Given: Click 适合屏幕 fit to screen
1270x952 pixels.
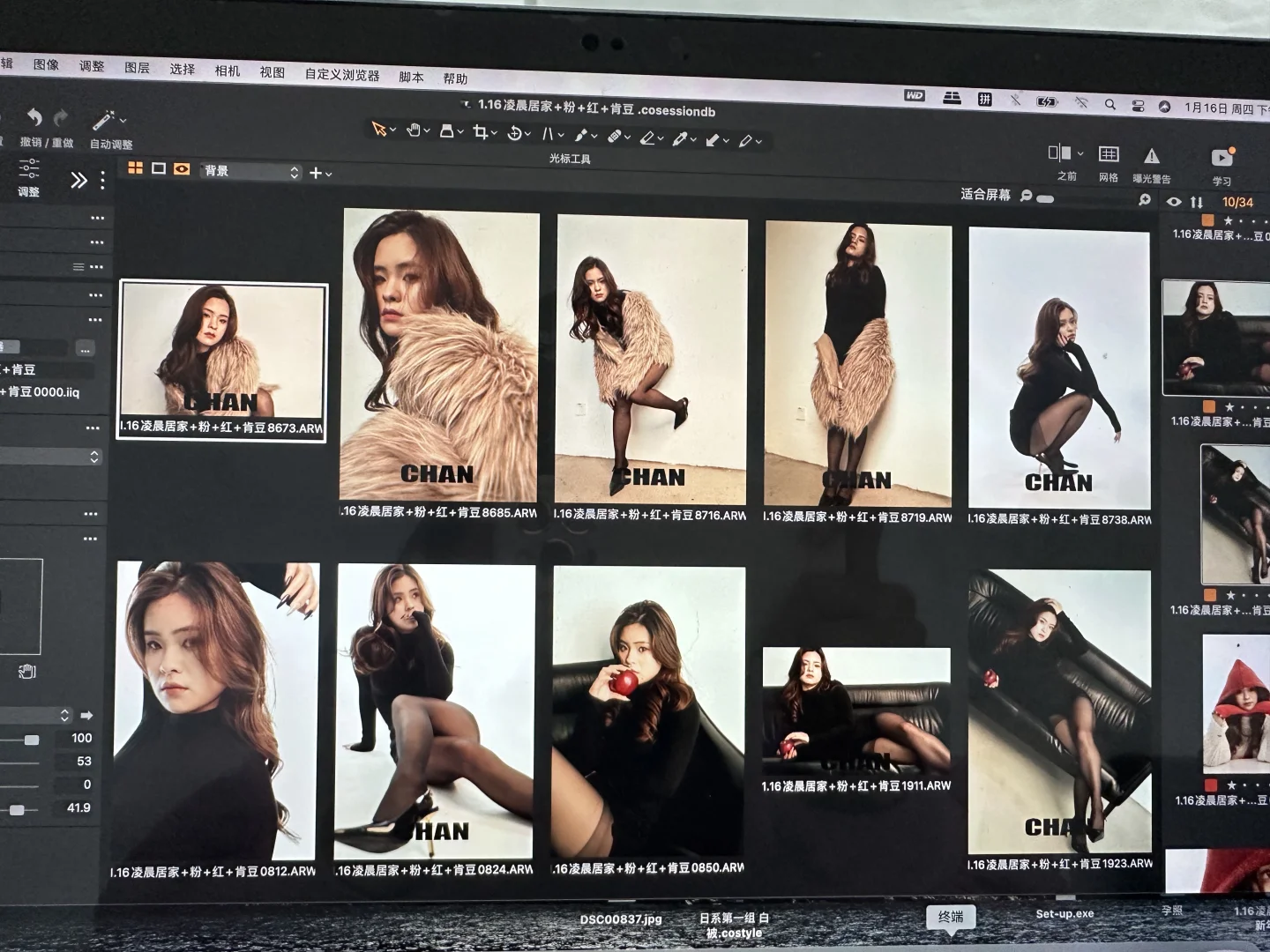Looking at the screenshot, I should (985, 194).
